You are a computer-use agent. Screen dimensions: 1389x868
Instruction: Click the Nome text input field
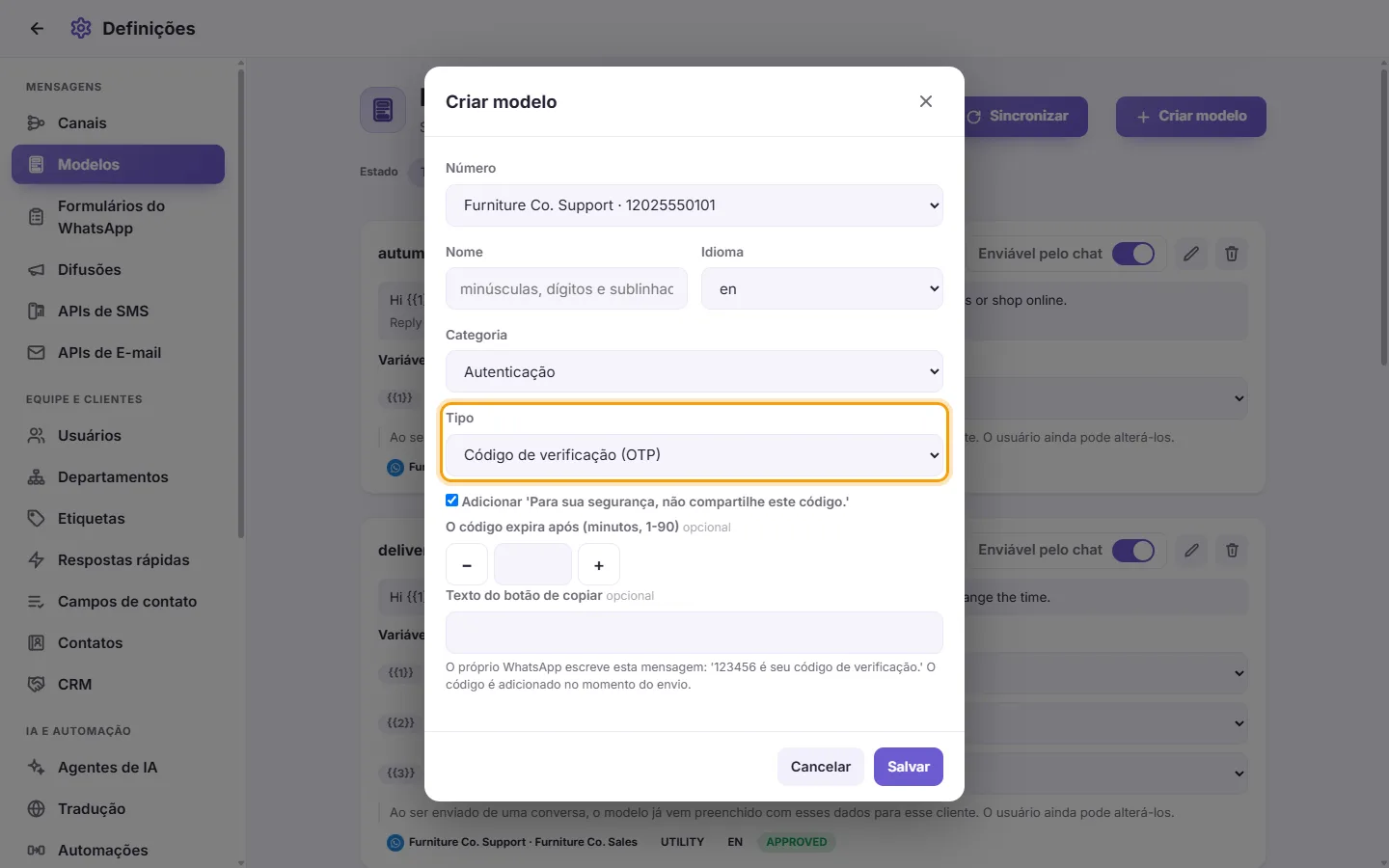566,288
